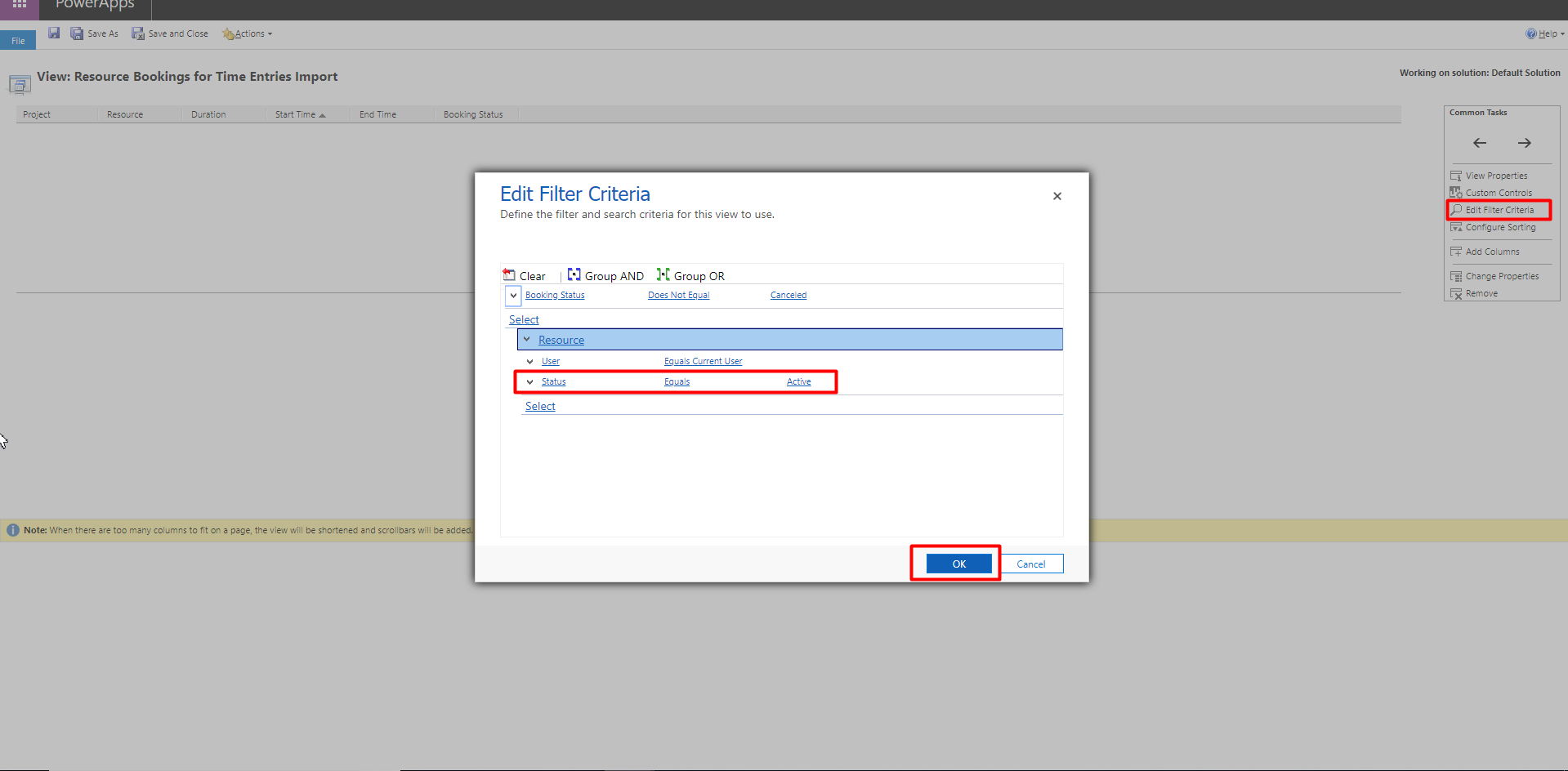Viewport: 1568px width, 771px height.
Task: Open the File menu tab
Action: [18, 41]
